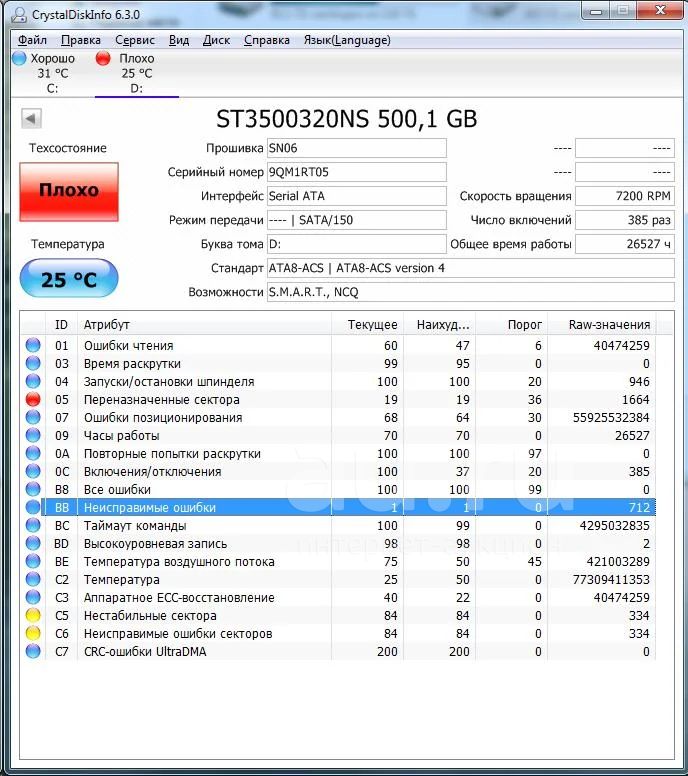The height and width of the screenshot is (776, 688).
Task: Click the Стандарт field ATA8-ACS
Action: pyautogui.click(x=471, y=268)
